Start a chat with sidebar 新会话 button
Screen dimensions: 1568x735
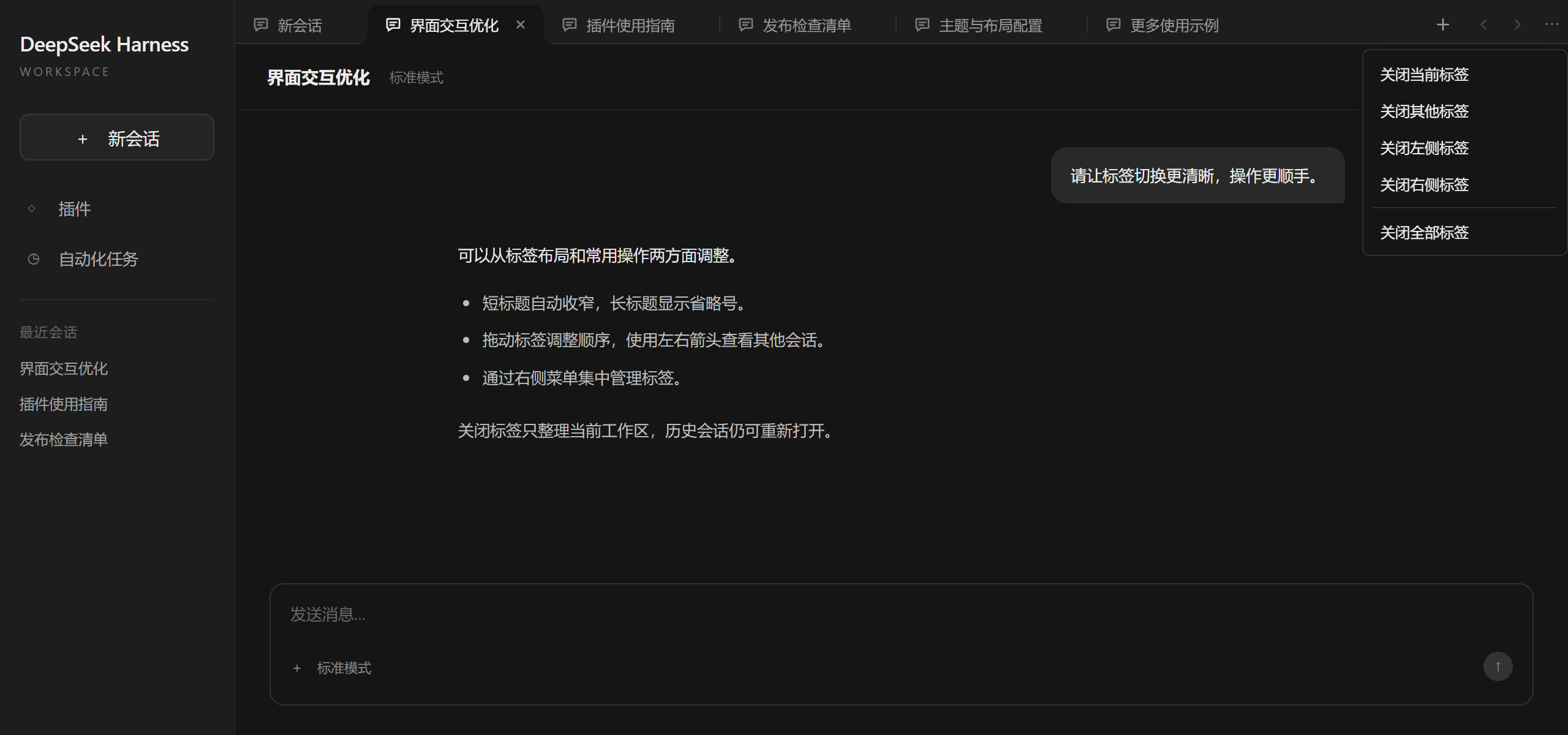coord(117,137)
